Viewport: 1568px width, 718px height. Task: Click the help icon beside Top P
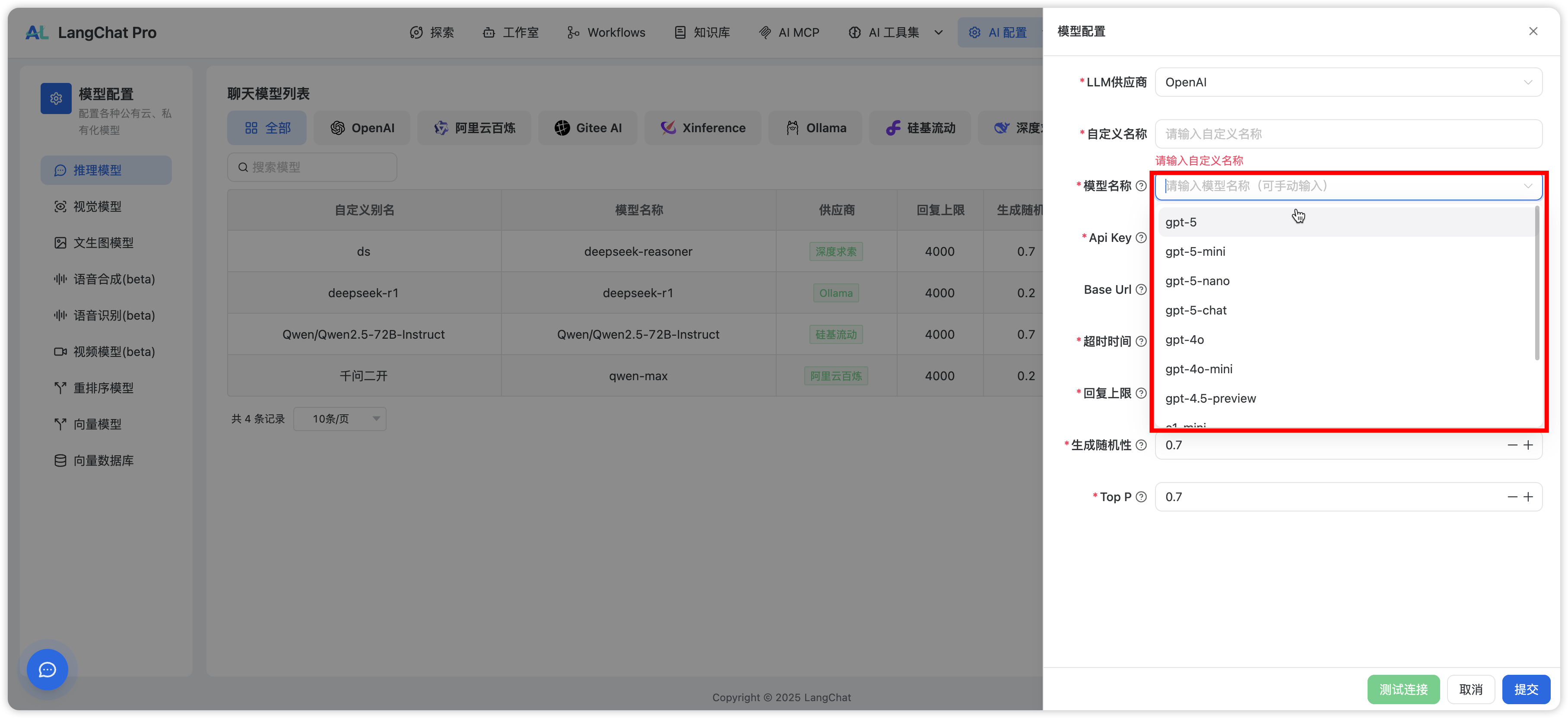pos(1141,497)
